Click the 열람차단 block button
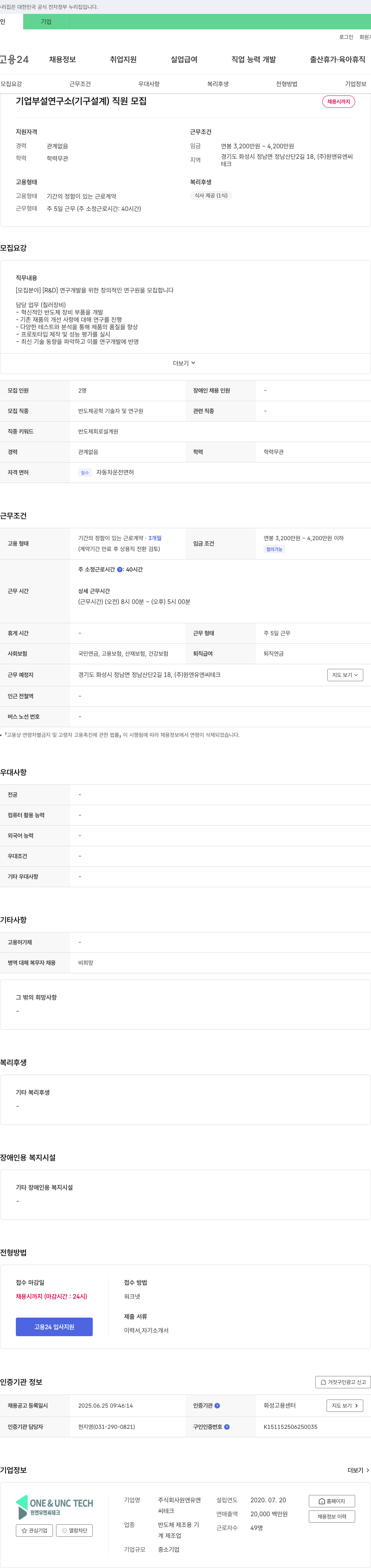The image size is (371, 1568). click(x=74, y=1531)
